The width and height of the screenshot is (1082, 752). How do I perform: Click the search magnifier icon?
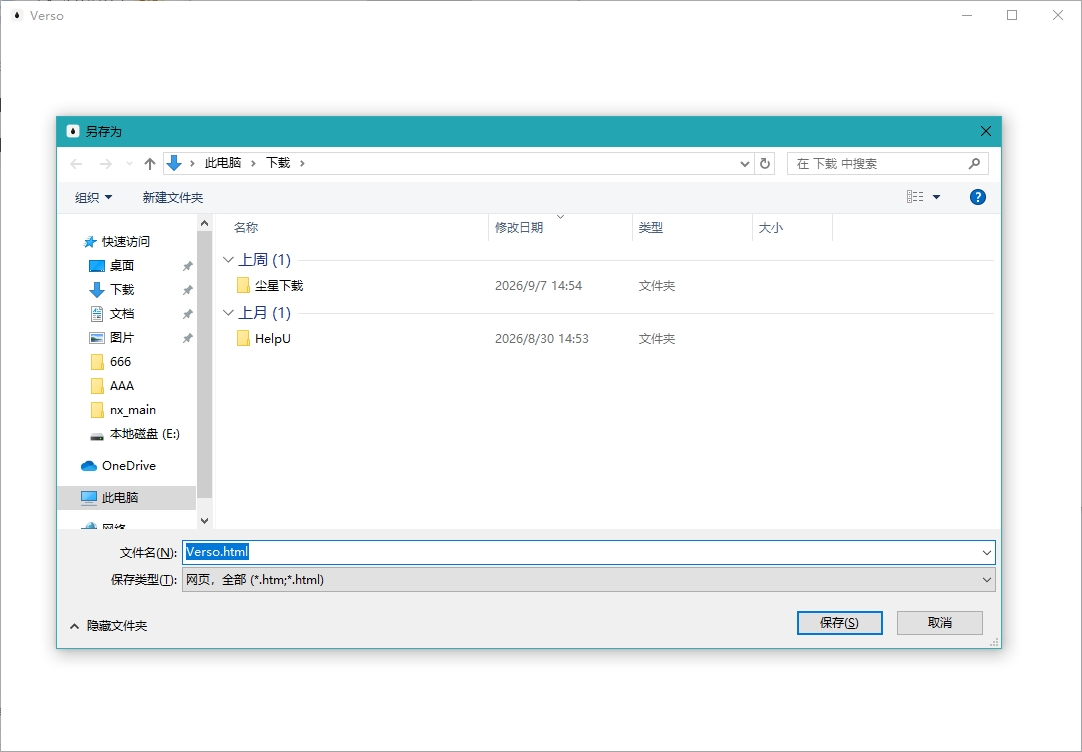tap(974, 164)
